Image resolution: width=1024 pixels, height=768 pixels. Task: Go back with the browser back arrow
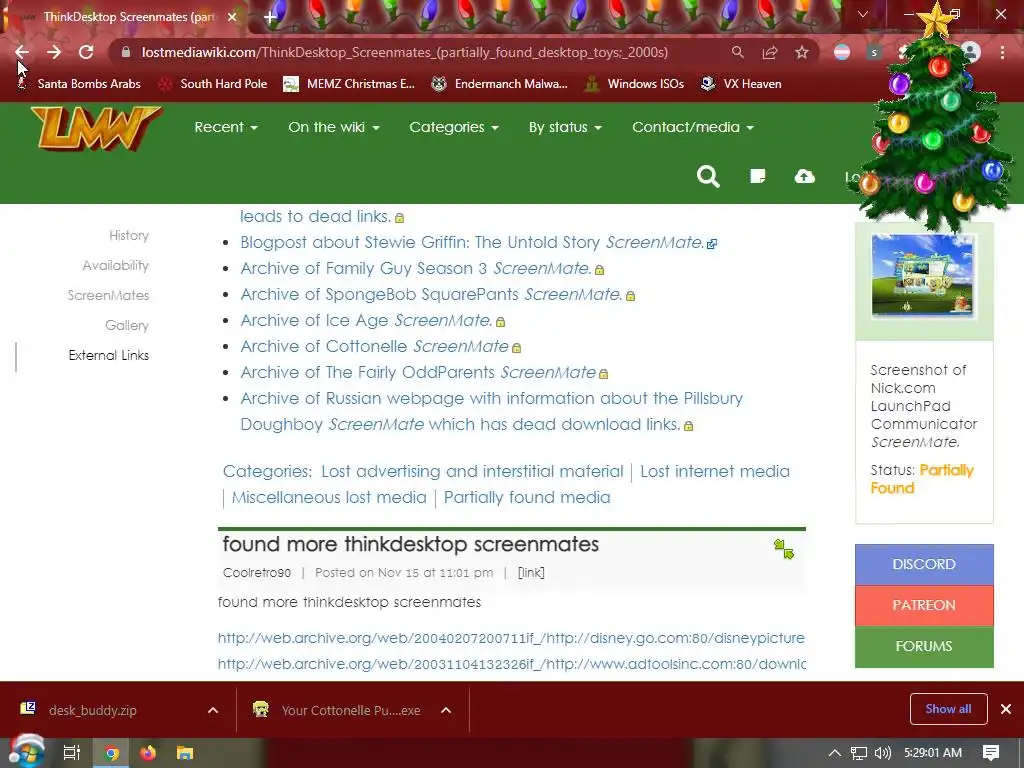click(x=22, y=52)
